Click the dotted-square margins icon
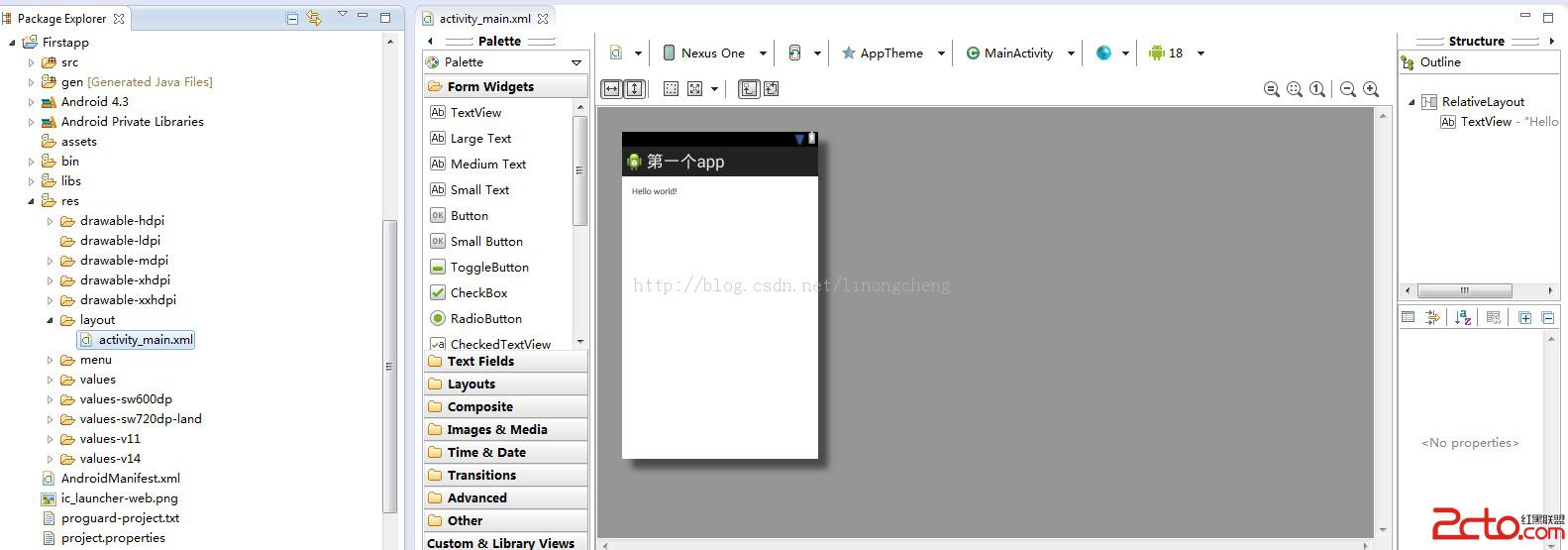 click(x=671, y=89)
